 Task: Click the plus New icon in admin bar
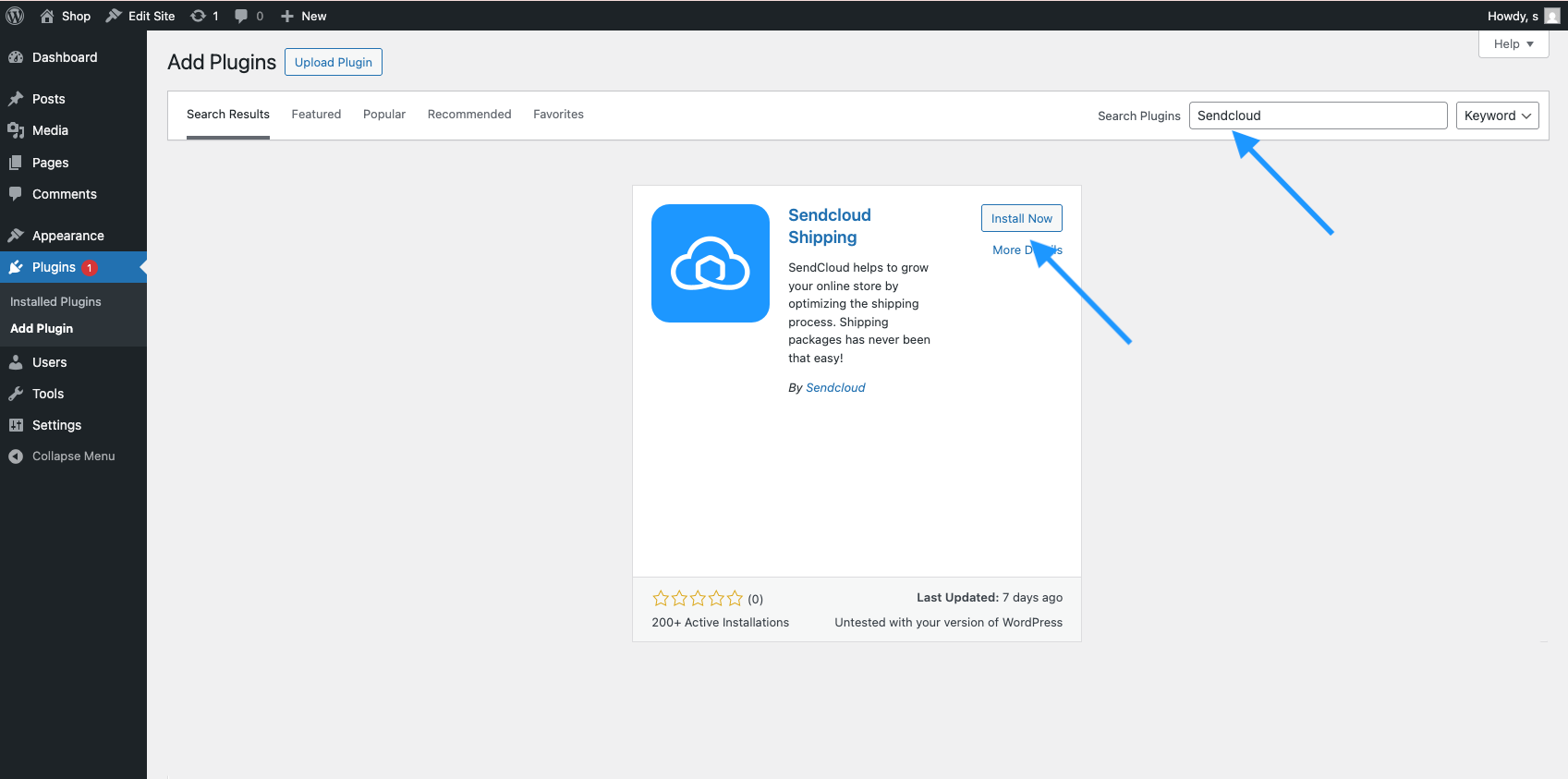pos(287,16)
